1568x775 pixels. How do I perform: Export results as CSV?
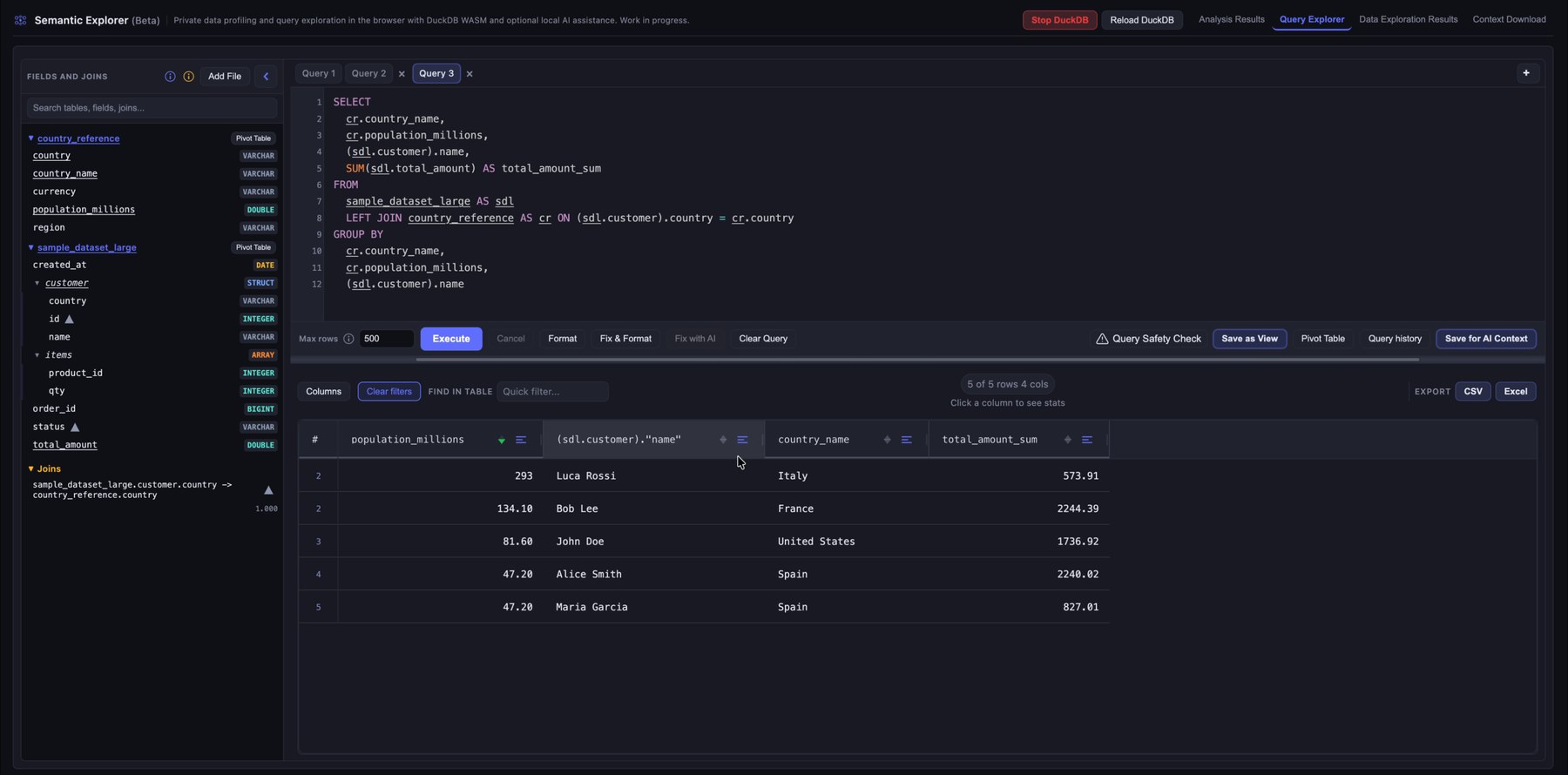click(1473, 392)
